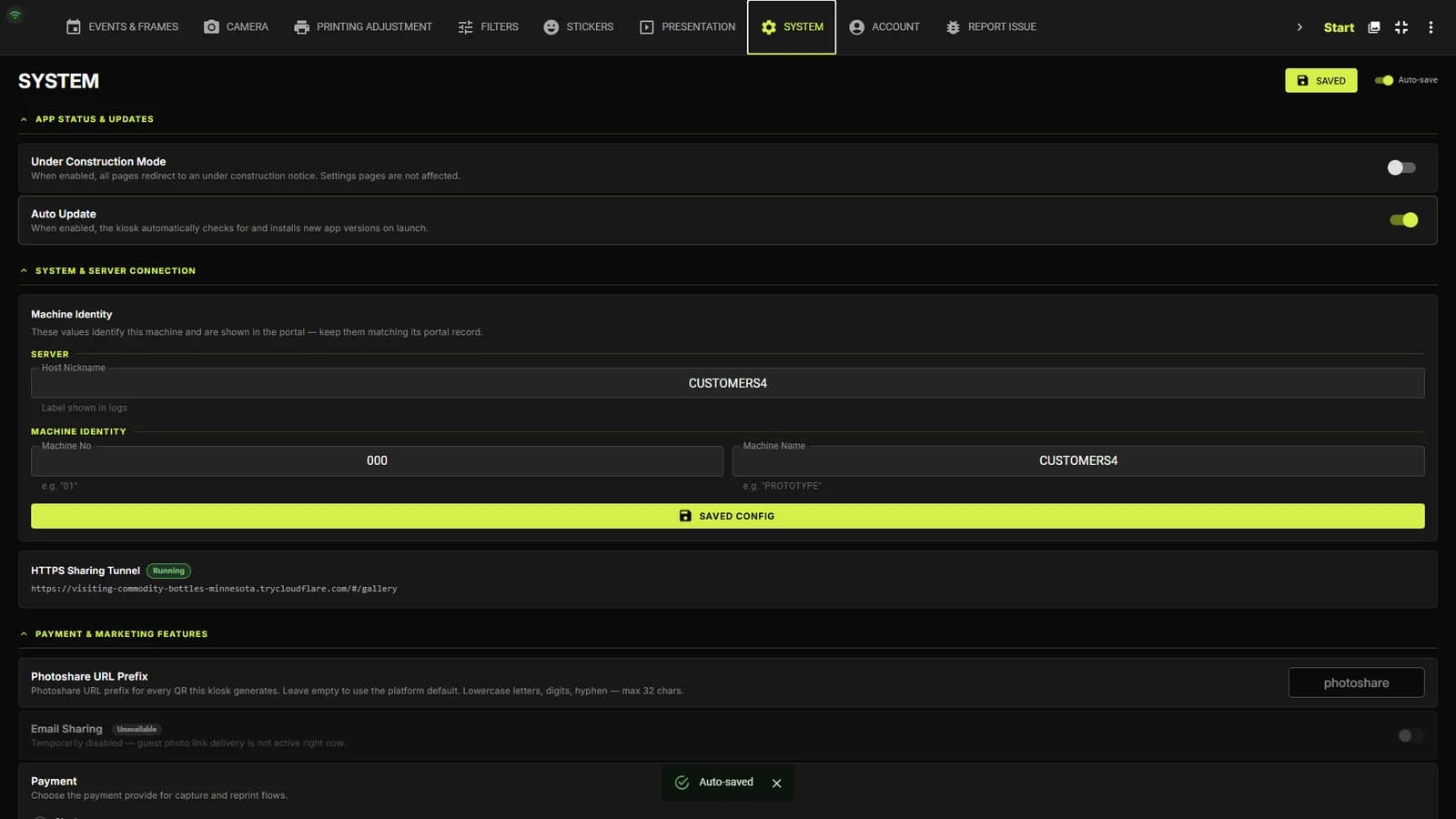Click the Photoshare URL Prefix input
Screen dimensions: 1456x819
pyautogui.click(x=1356, y=682)
